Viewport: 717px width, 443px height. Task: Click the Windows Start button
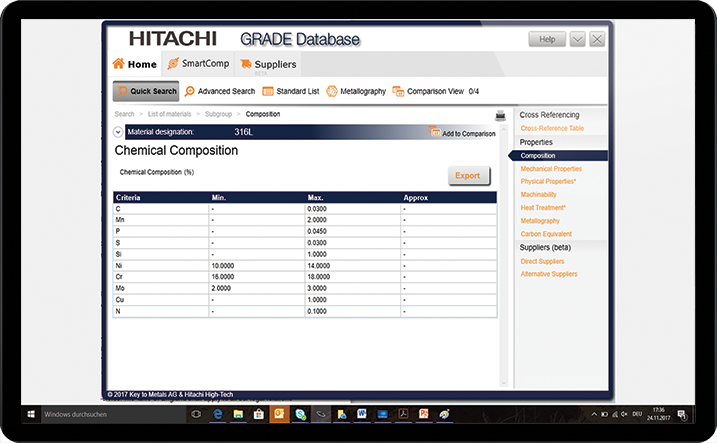tap(31, 414)
